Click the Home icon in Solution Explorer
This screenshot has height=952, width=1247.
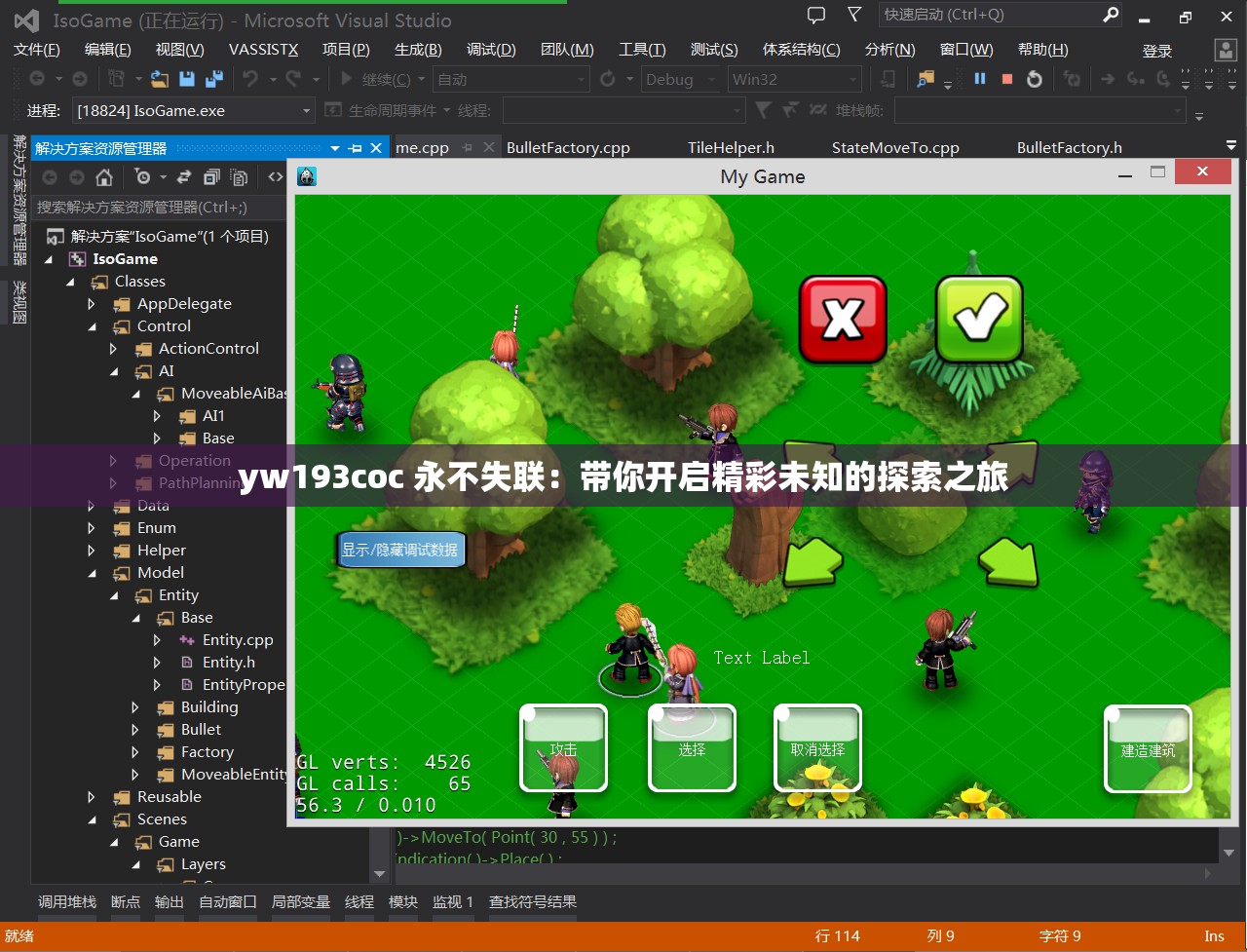[x=103, y=177]
